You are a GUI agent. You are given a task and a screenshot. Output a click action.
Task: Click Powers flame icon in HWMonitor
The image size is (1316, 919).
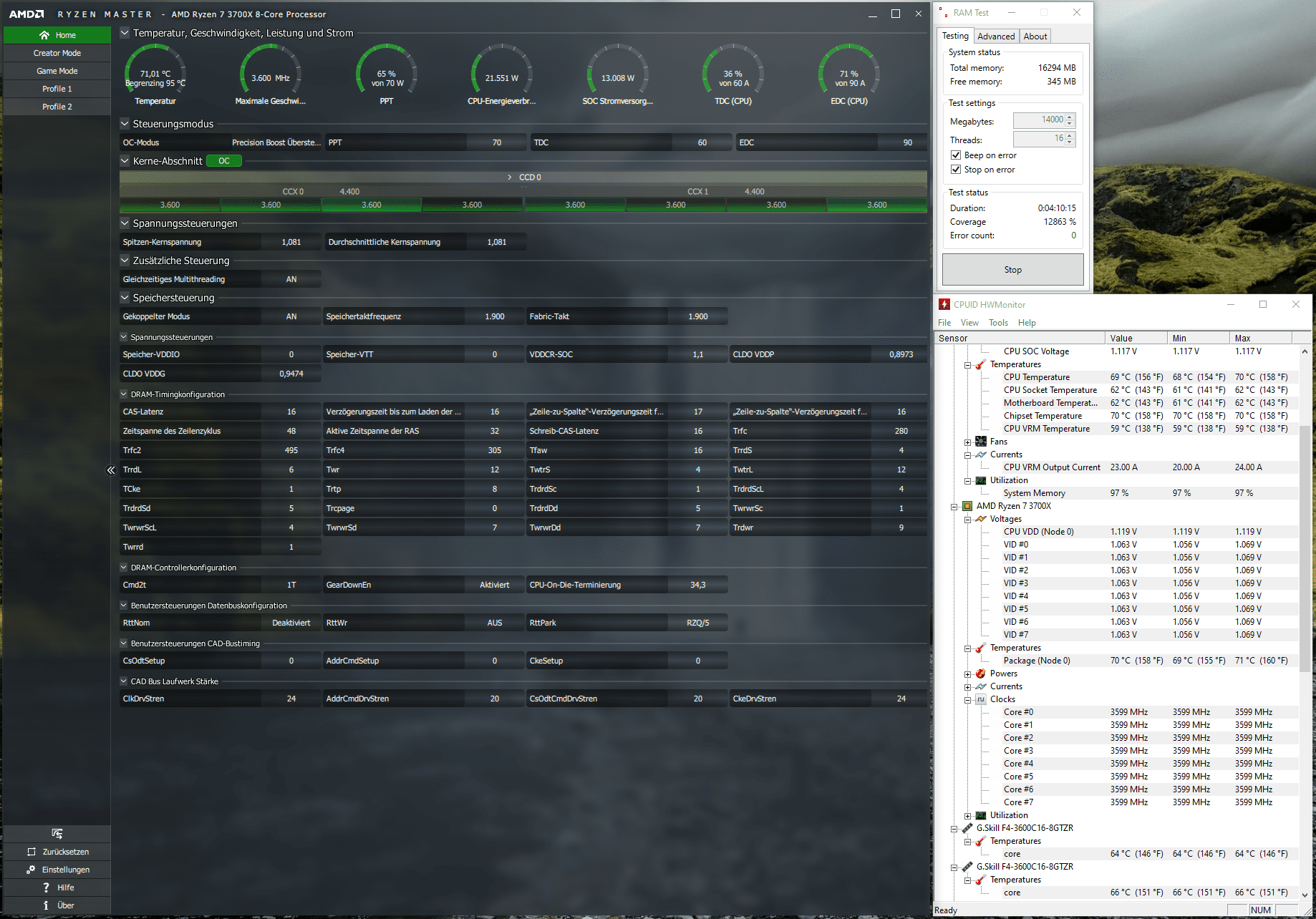coord(981,674)
